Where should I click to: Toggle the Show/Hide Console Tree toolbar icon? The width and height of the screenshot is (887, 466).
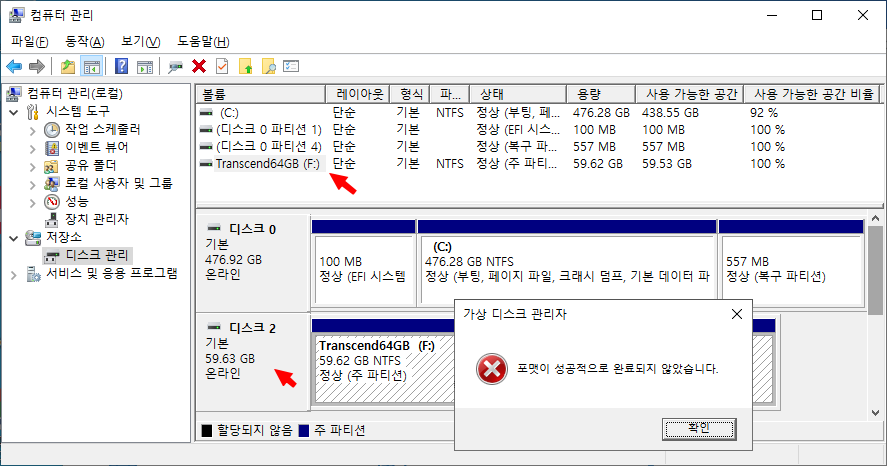[91, 66]
